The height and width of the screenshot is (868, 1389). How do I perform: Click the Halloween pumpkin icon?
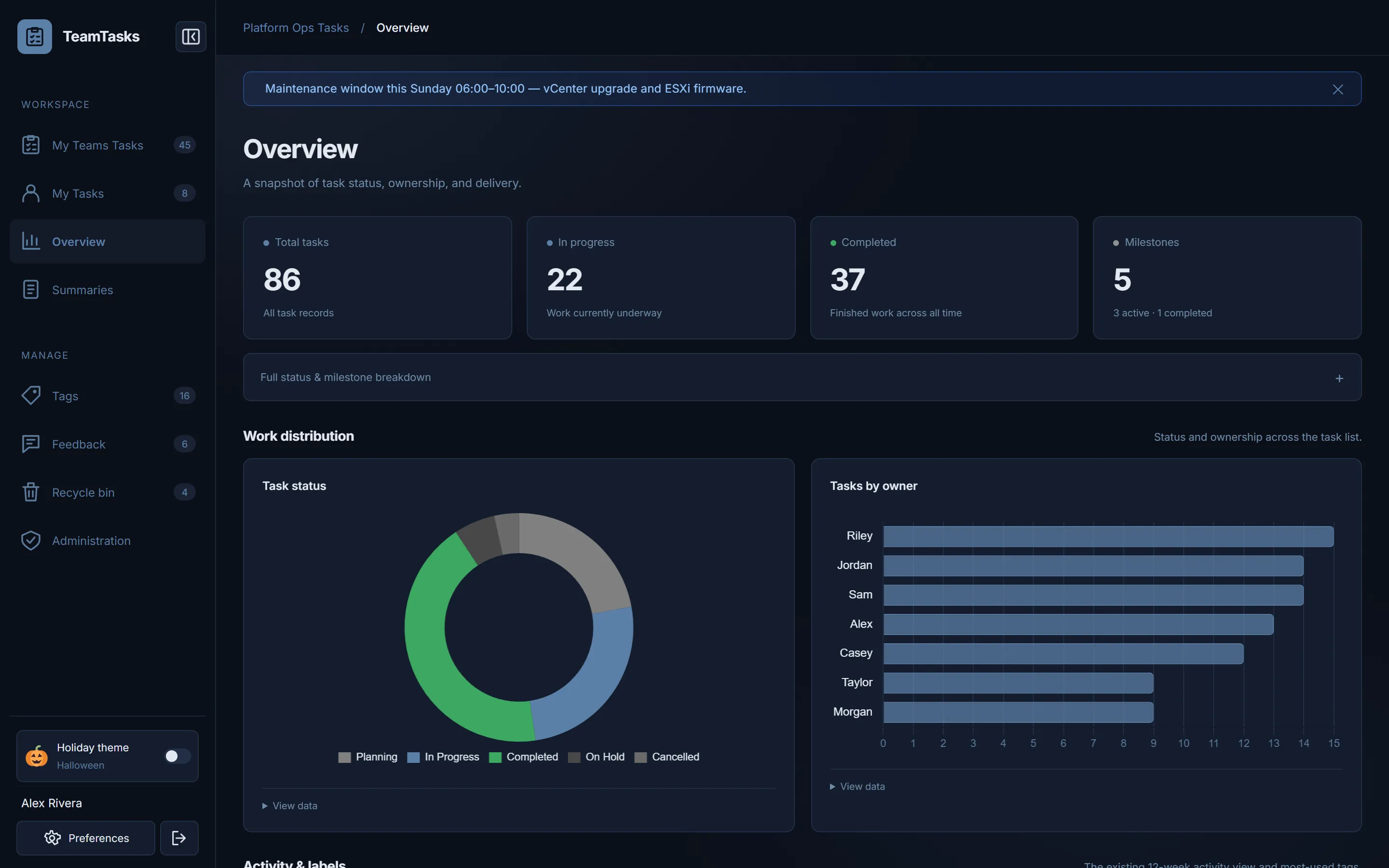(x=36, y=756)
